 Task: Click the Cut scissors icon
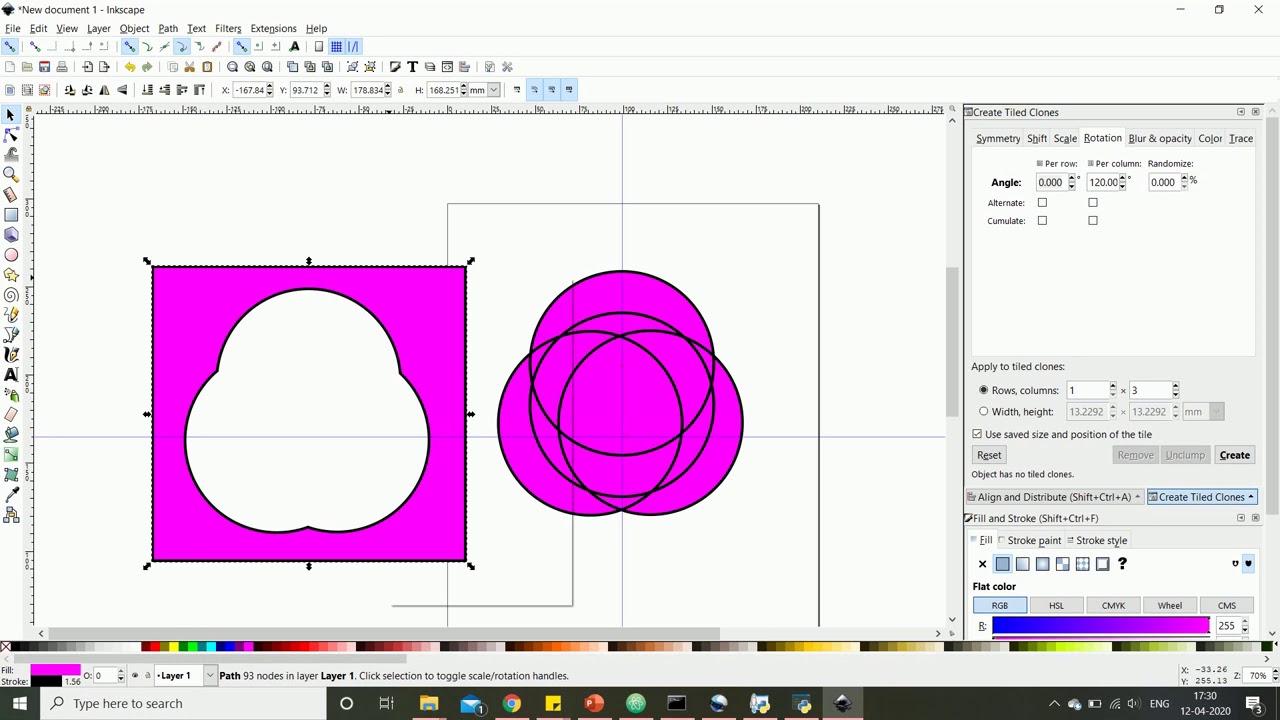[x=189, y=67]
